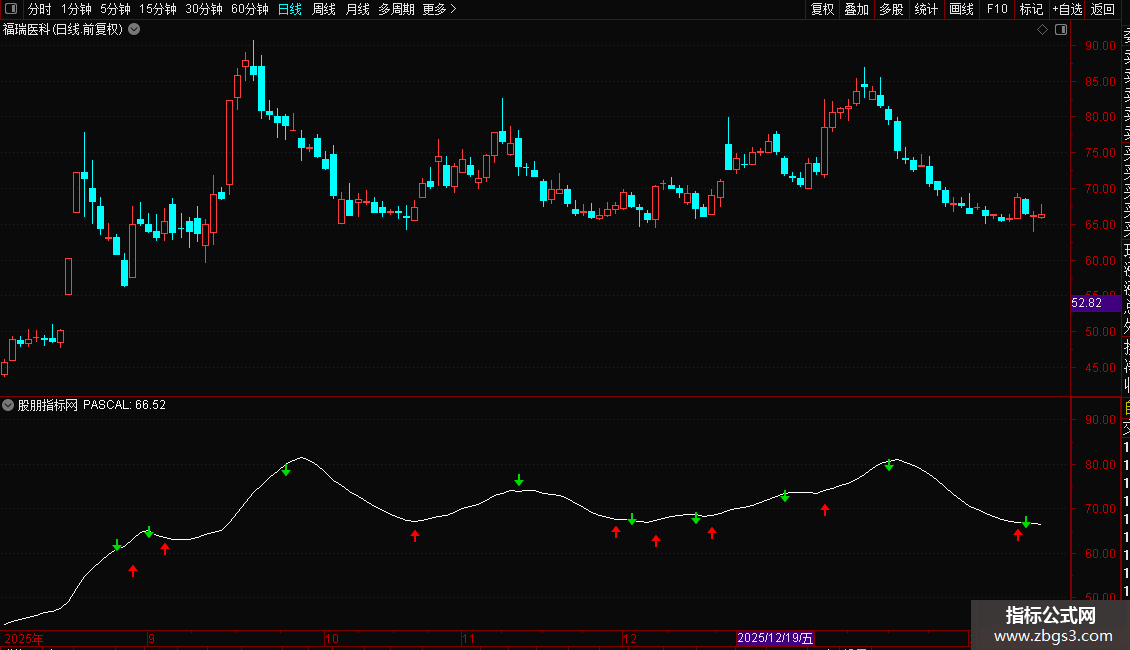The image size is (1130, 650).
Task: Click the month 9 tick on time axis
Action: tap(151, 638)
